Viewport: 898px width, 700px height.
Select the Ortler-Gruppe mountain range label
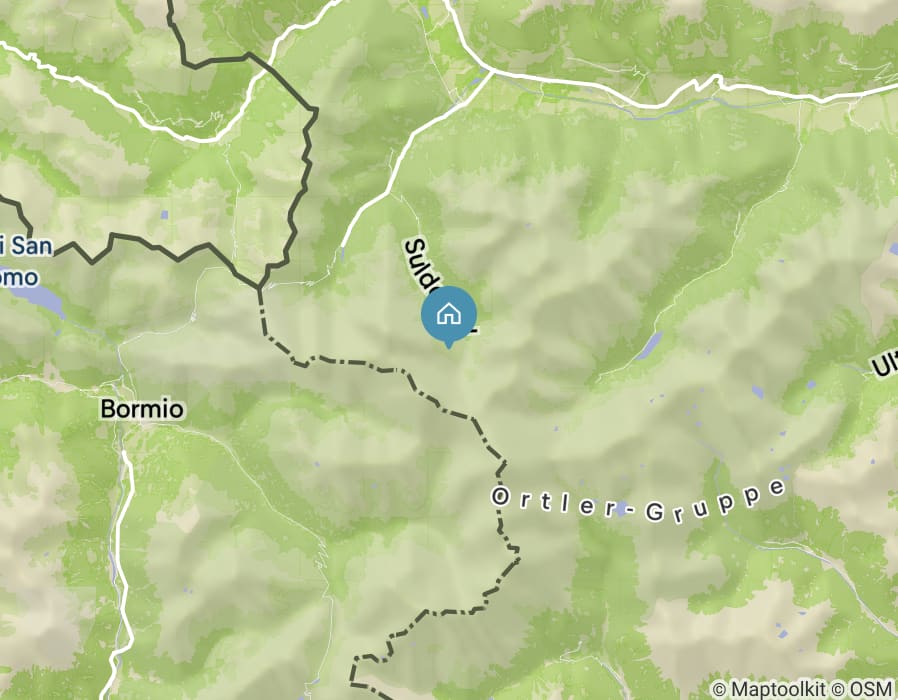[639, 502]
